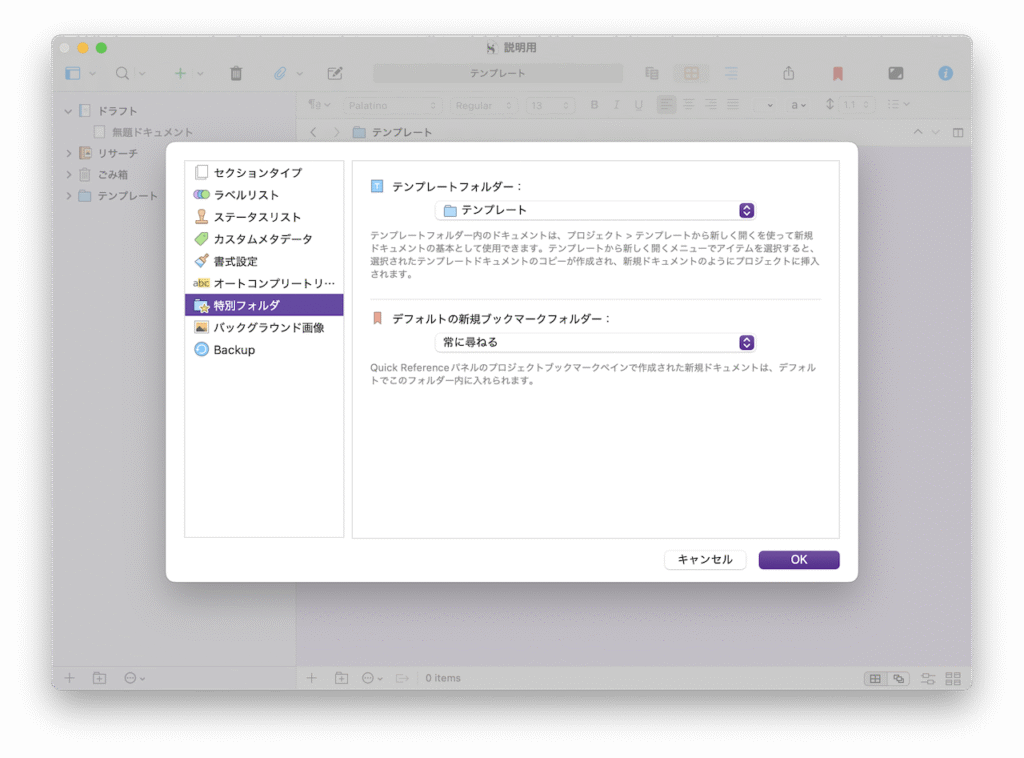Collapse the ドラフト folder
Viewport: 1024px width, 758px height.
68,111
